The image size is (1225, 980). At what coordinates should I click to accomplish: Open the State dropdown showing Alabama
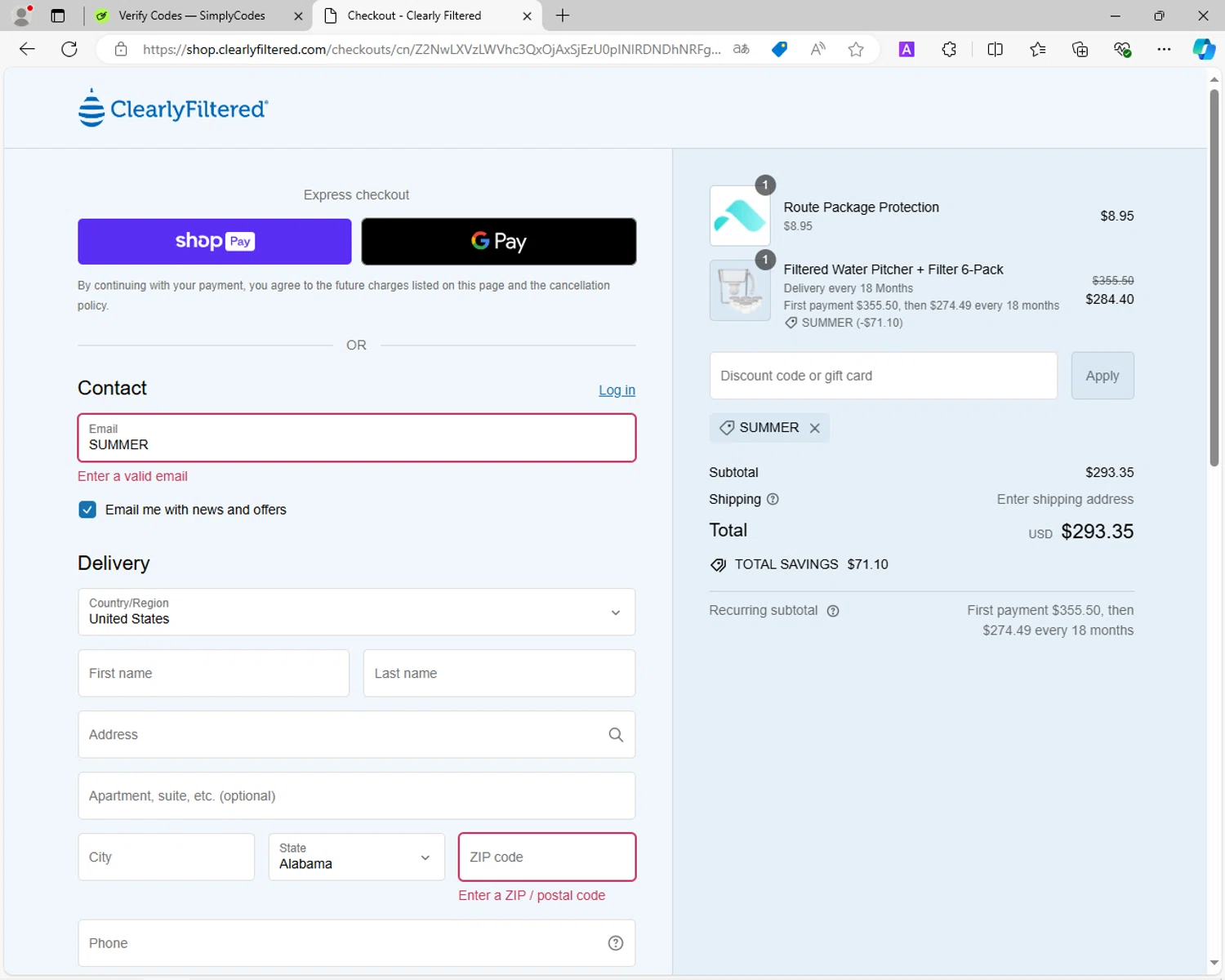pos(356,857)
